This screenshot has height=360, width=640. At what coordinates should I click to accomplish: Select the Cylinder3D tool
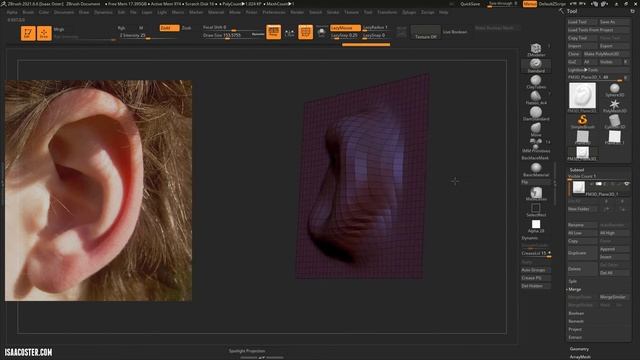click(x=615, y=122)
